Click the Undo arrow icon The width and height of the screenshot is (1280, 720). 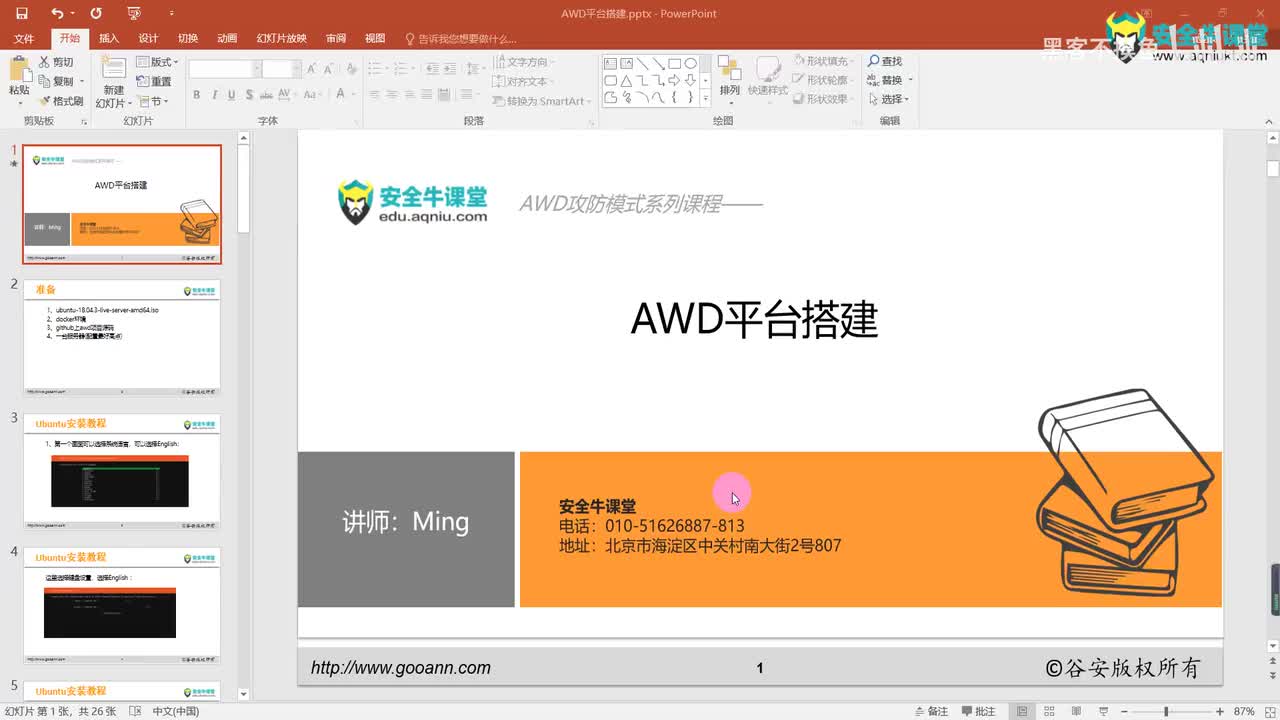(x=57, y=14)
